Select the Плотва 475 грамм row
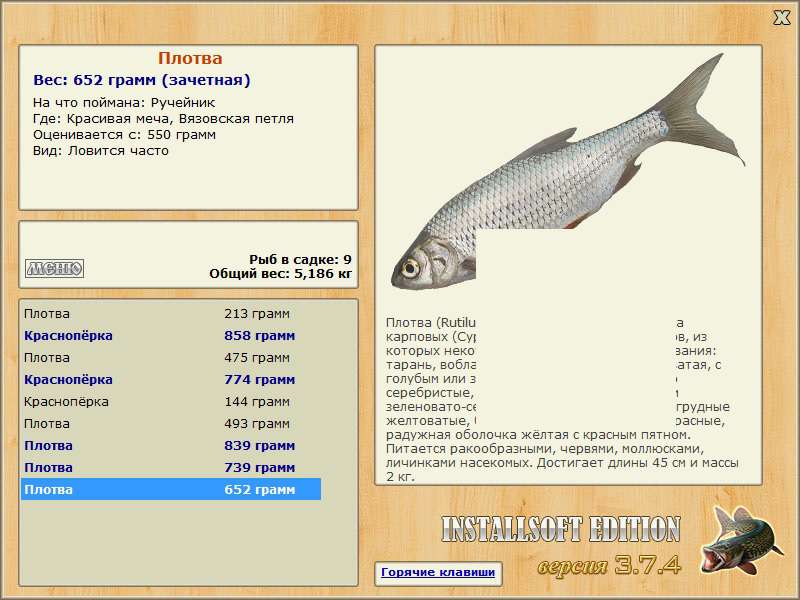This screenshot has height=600, width=800. [x=171, y=358]
